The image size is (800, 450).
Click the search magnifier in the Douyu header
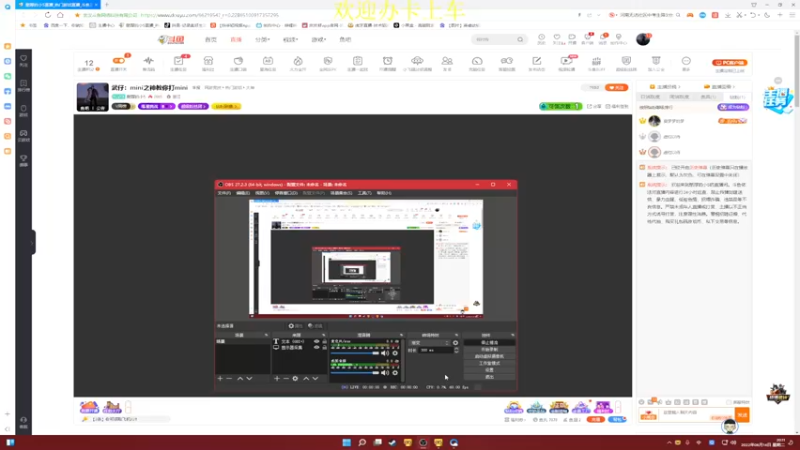click(520, 39)
